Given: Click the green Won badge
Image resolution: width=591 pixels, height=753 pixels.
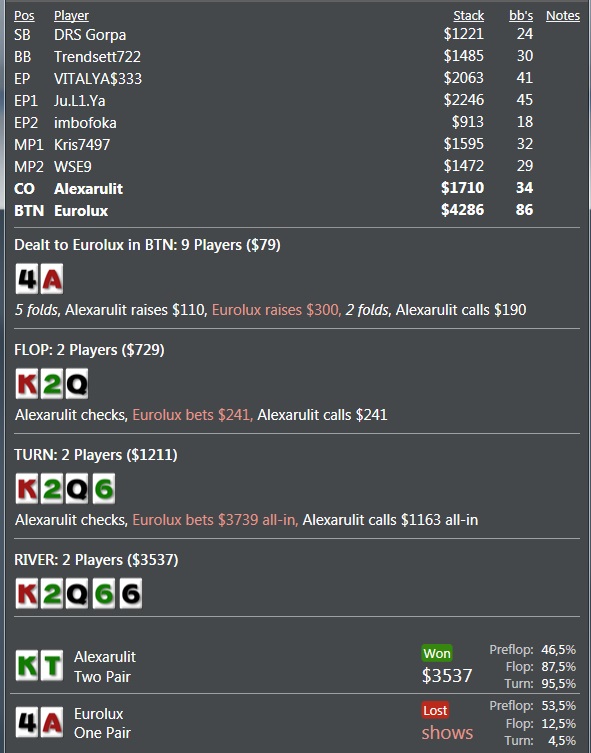Looking at the screenshot, I should point(437,654).
